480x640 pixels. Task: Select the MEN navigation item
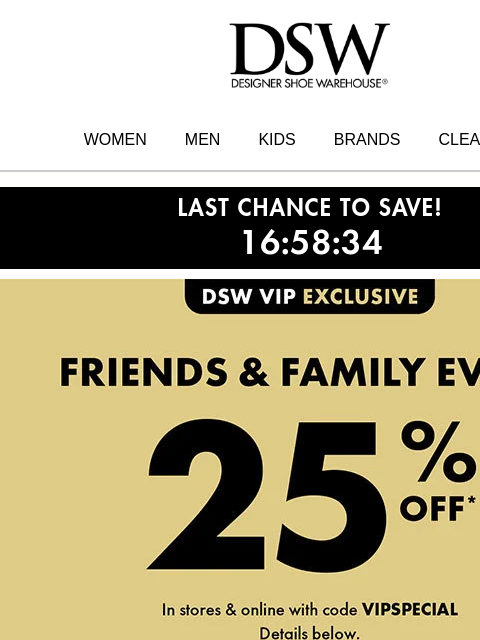202,140
